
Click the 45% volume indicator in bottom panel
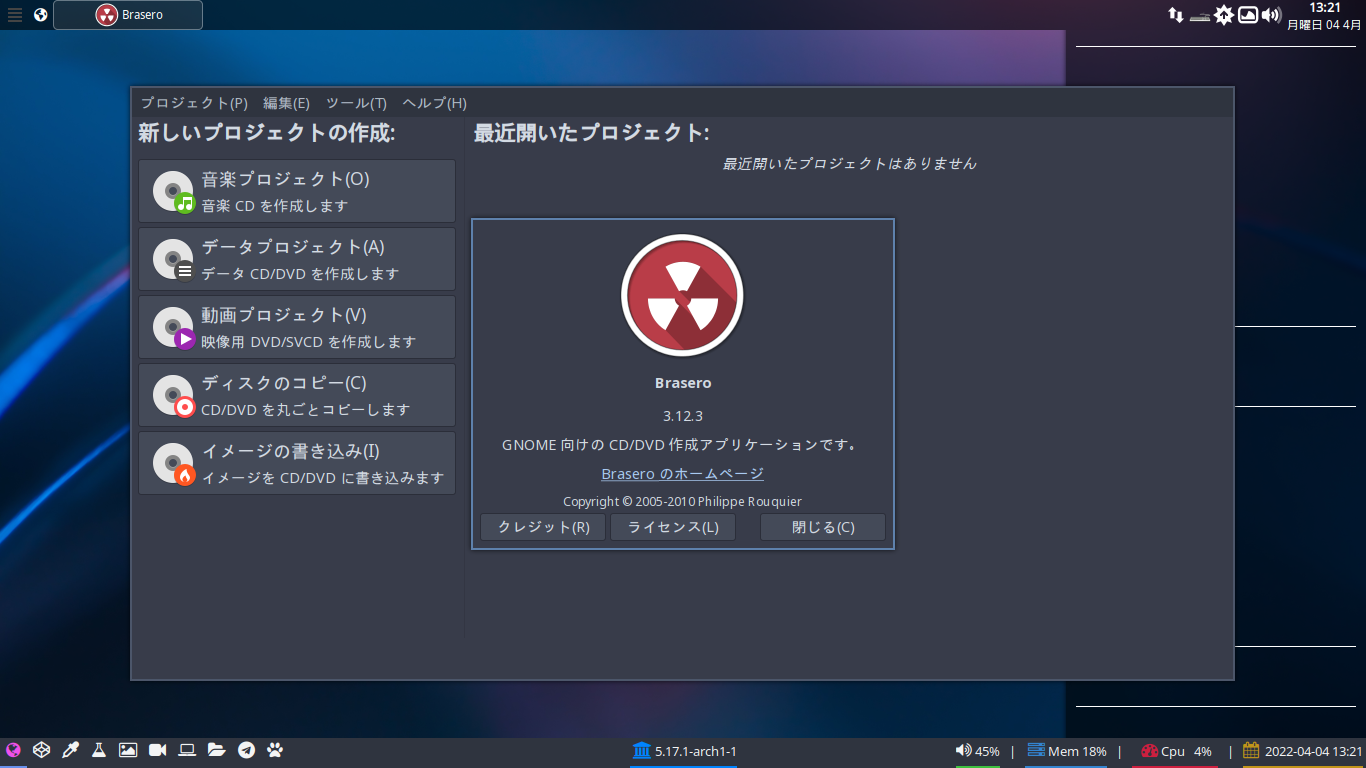[977, 751]
